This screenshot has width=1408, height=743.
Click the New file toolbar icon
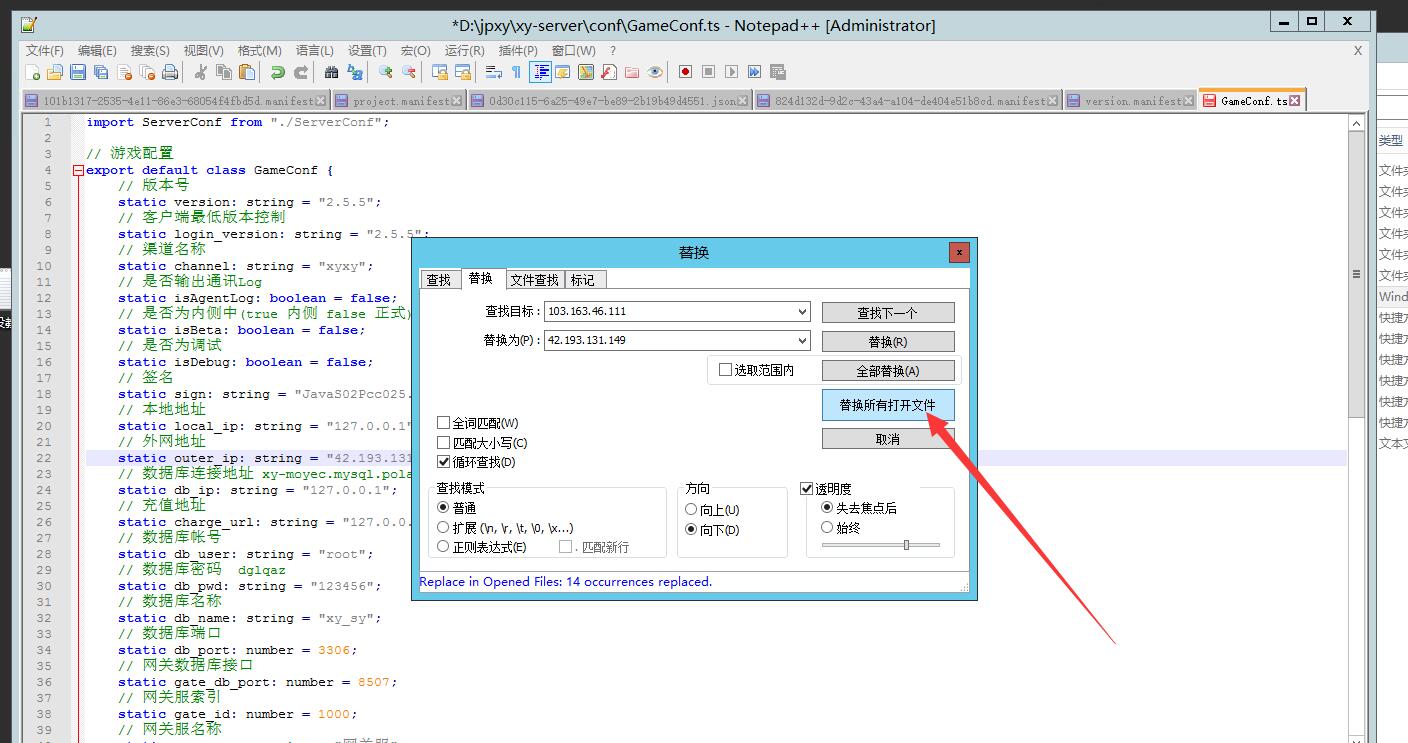pyautogui.click(x=33, y=72)
